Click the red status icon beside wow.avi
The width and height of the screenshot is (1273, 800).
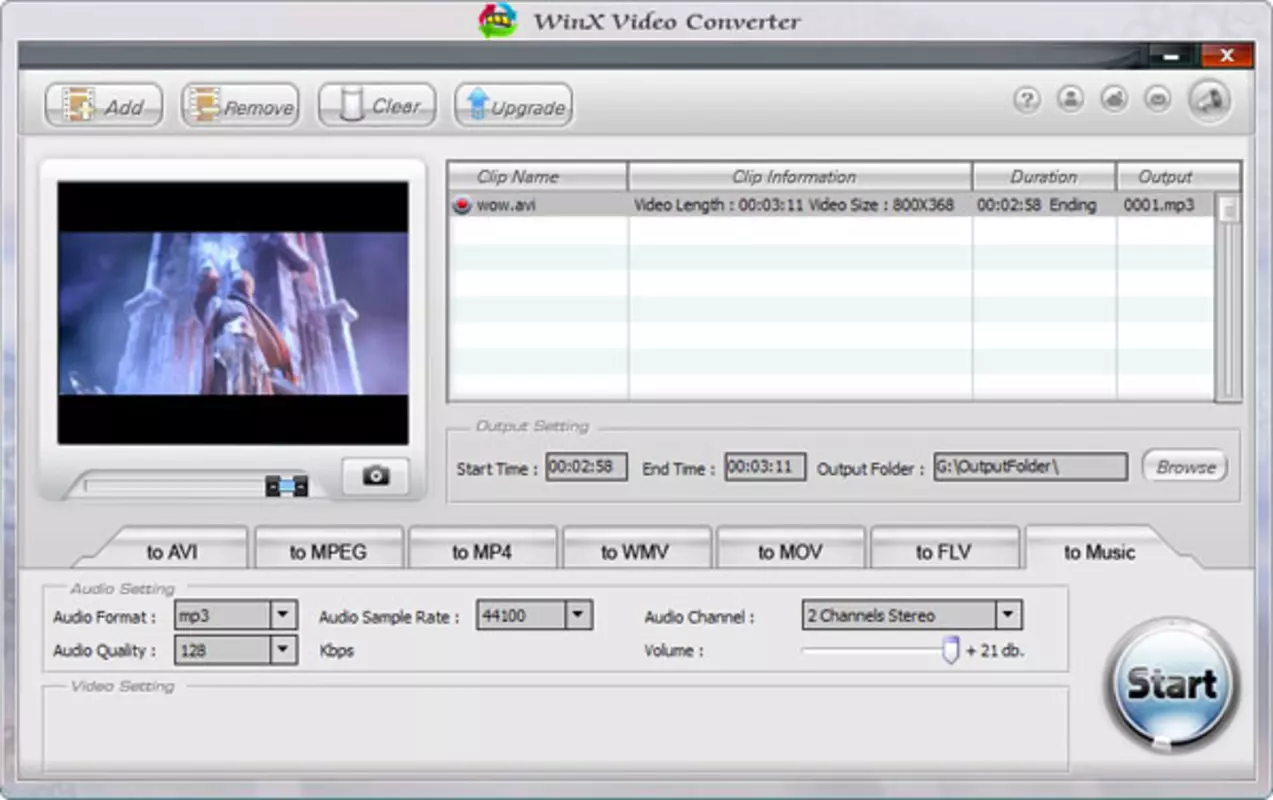(461, 206)
